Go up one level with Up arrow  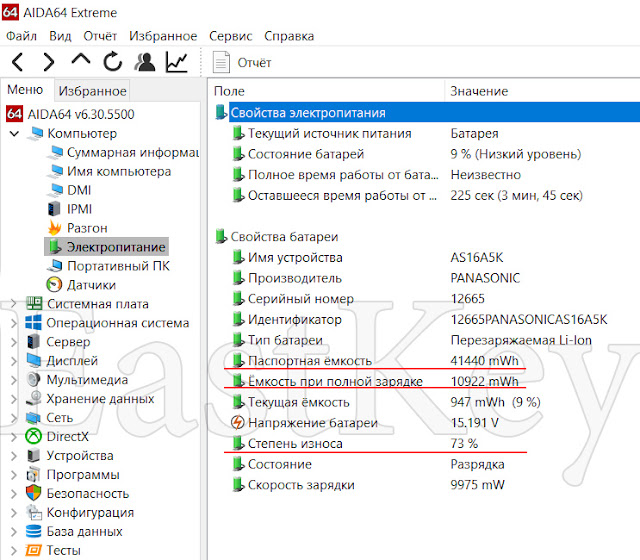[81, 60]
